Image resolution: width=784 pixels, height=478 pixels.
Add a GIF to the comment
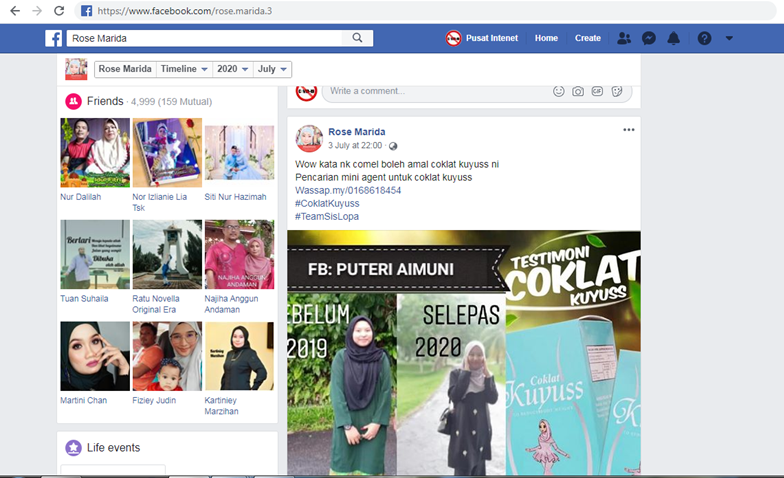tap(597, 91)
